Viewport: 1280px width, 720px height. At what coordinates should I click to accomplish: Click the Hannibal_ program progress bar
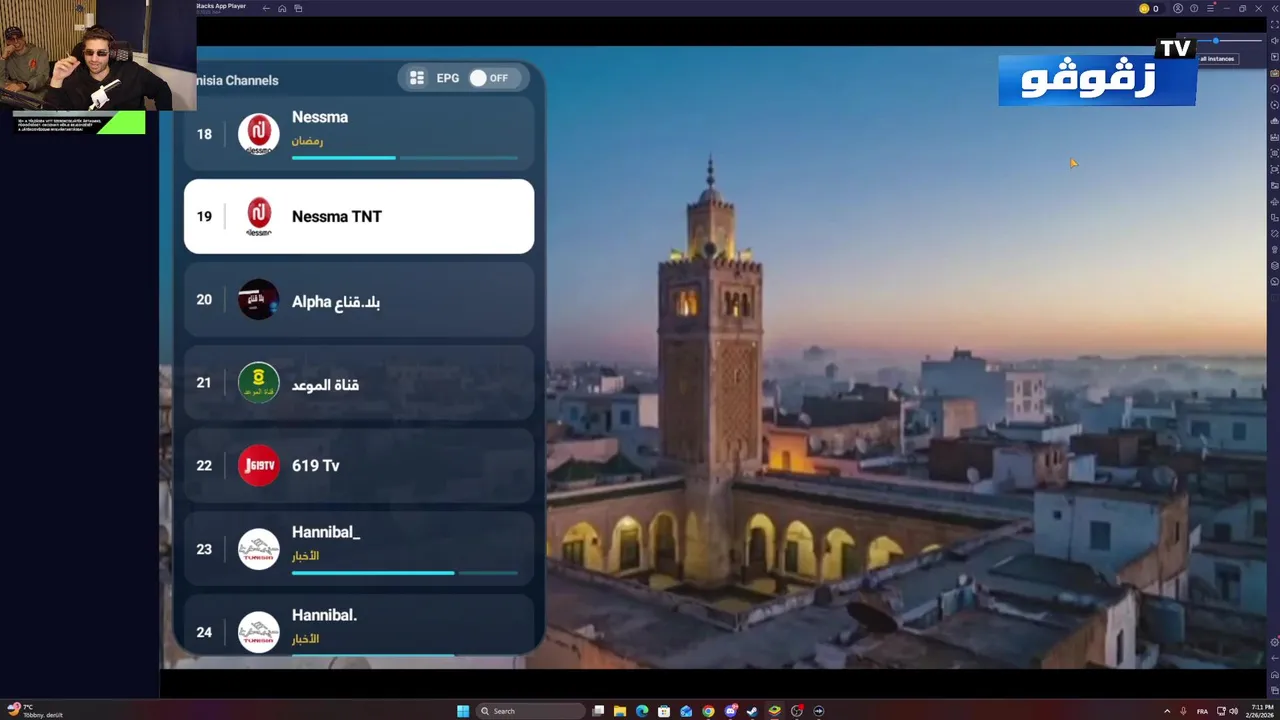tap(405, 573)
